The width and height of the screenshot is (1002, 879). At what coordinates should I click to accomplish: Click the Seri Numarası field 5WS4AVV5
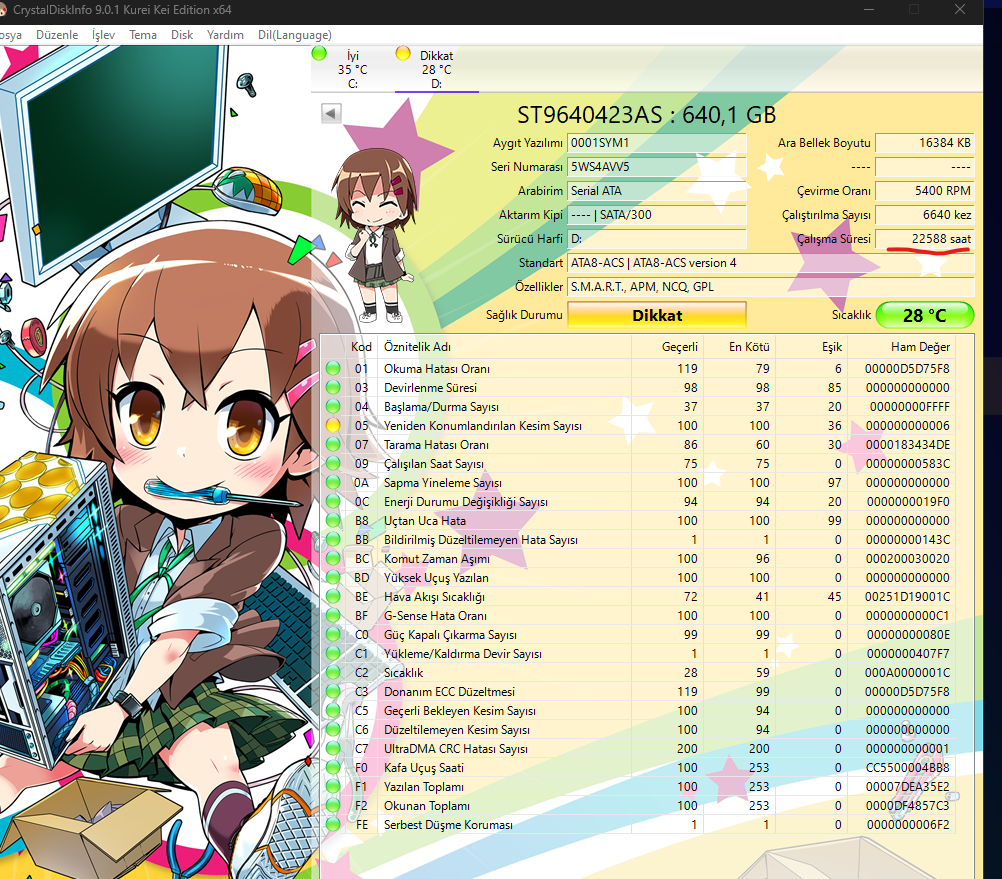(x=657, y=167)
